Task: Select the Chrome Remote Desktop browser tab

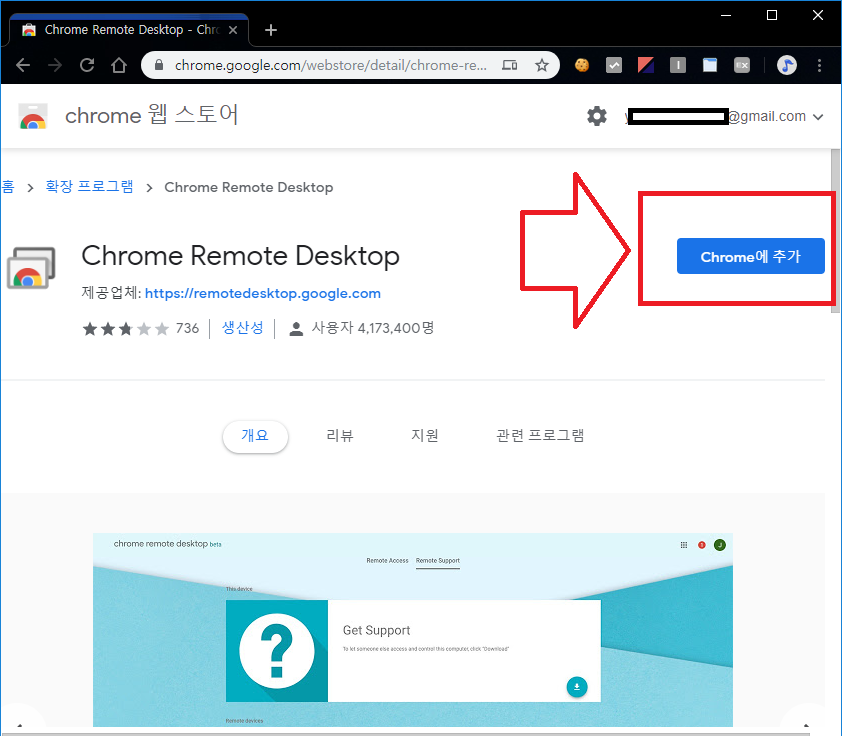Action: [129, 30]
